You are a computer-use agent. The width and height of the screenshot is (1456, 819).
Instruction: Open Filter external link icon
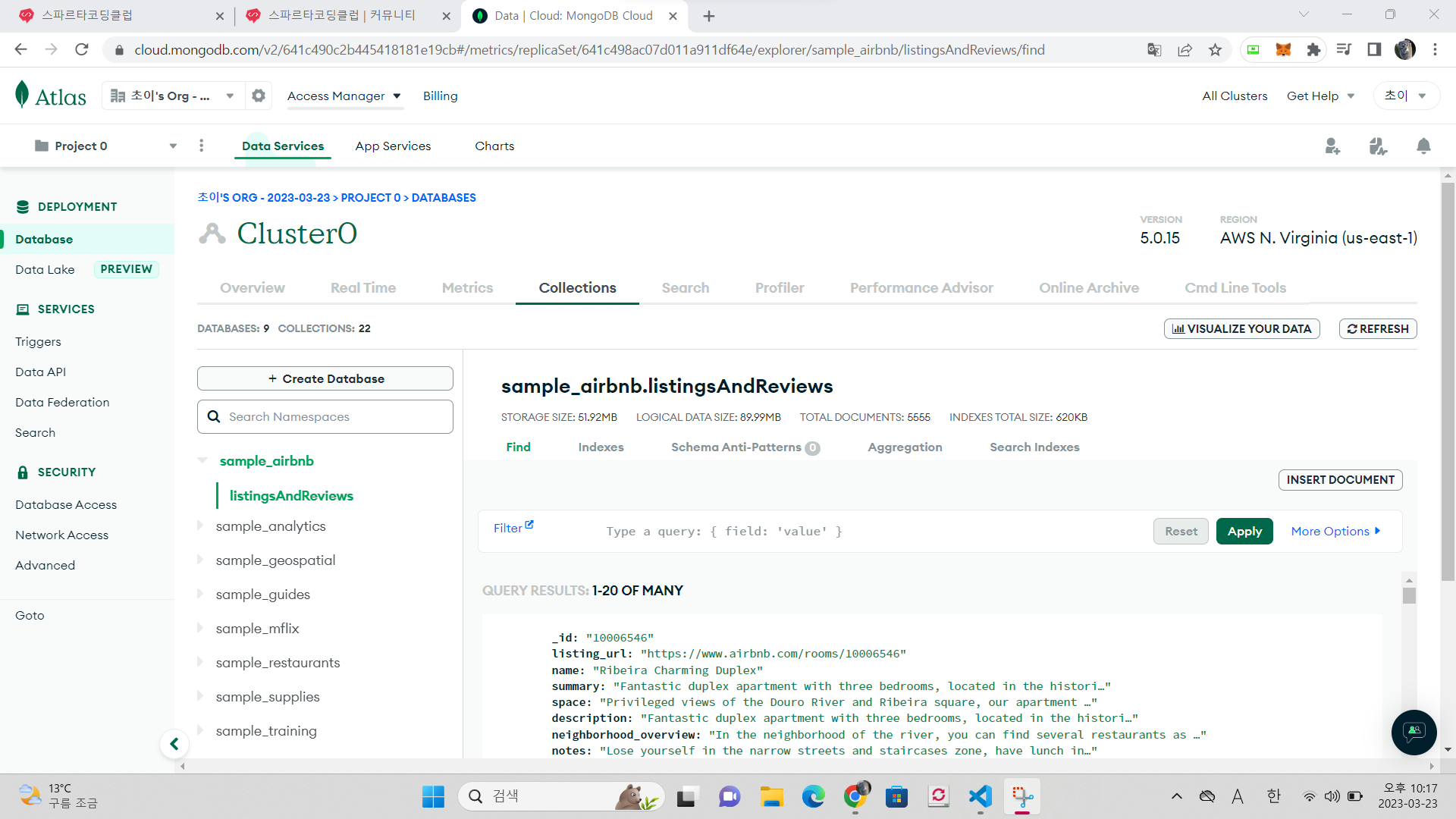pos(529,525)
